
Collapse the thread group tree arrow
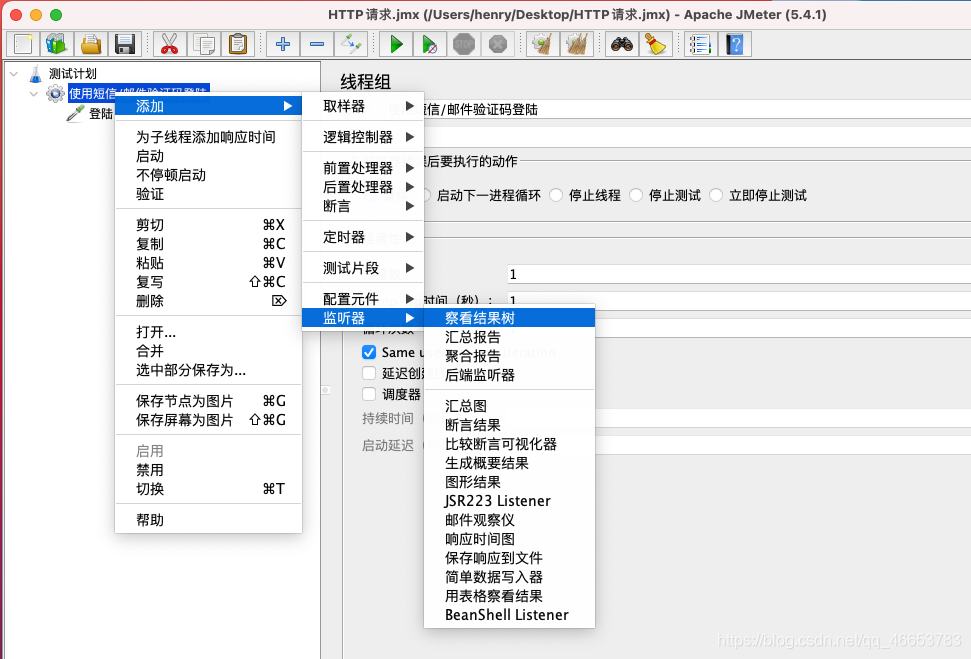click(x=33, y=94)
